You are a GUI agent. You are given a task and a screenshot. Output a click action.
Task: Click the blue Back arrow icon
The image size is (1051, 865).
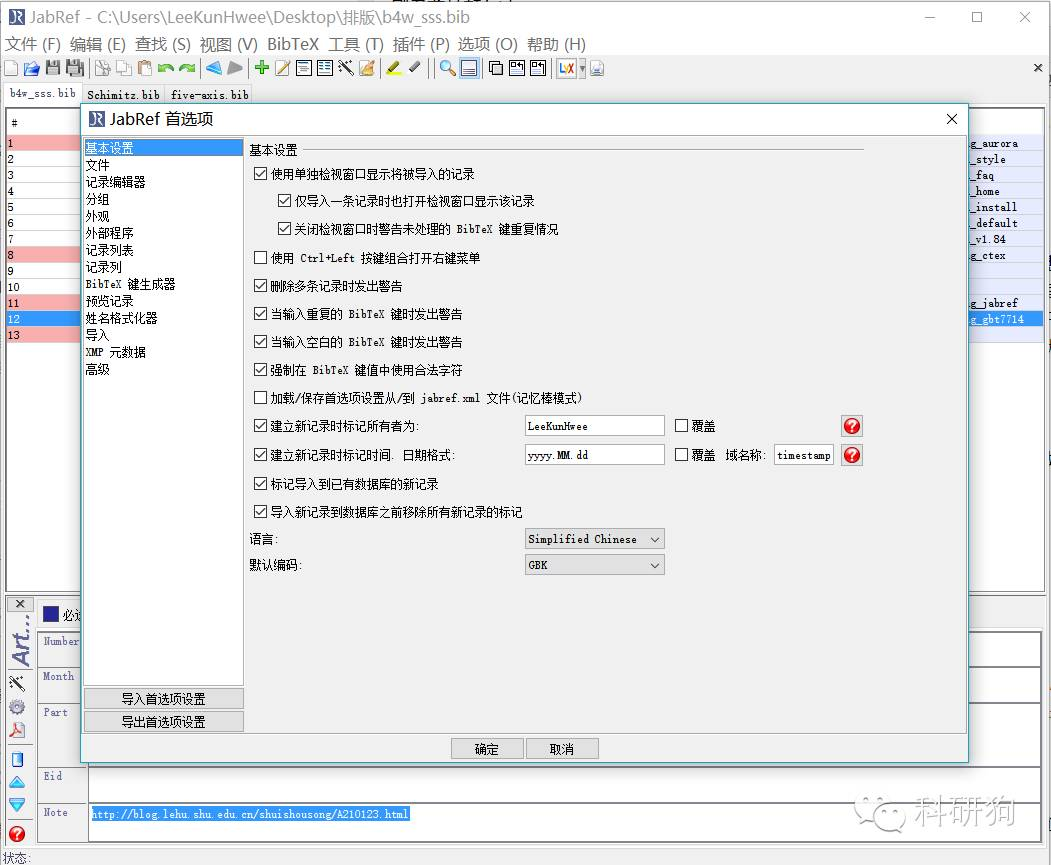click(214, 68)
